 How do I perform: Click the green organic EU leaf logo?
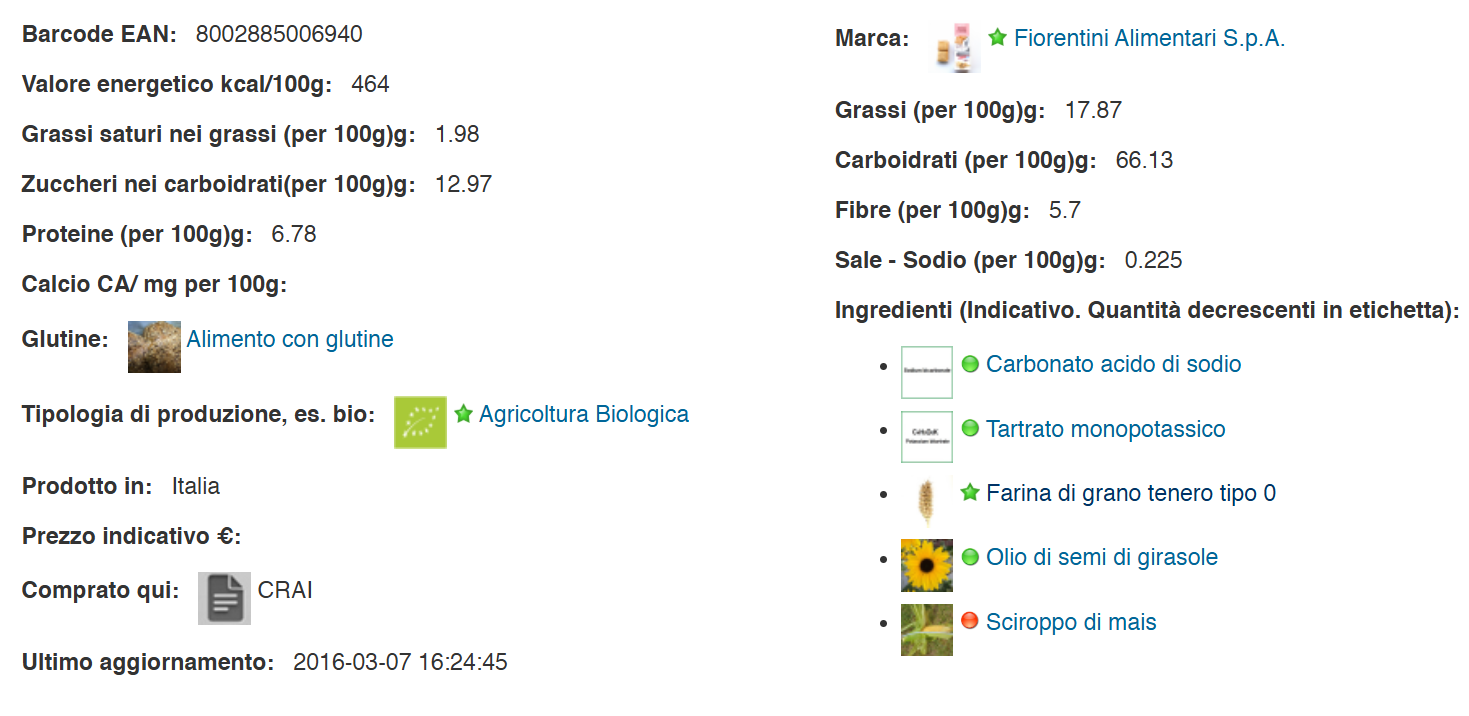click(x=420, y=422)
